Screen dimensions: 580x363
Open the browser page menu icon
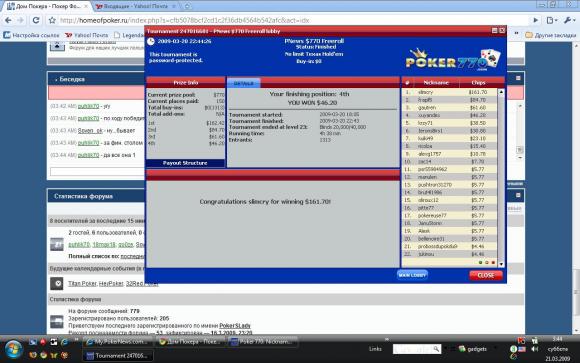point(551,20)
